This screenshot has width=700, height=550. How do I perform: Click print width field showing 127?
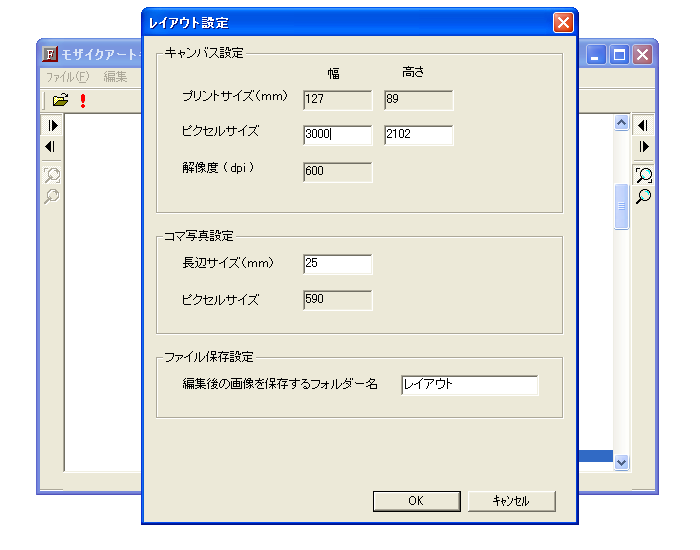pos(338,100)
